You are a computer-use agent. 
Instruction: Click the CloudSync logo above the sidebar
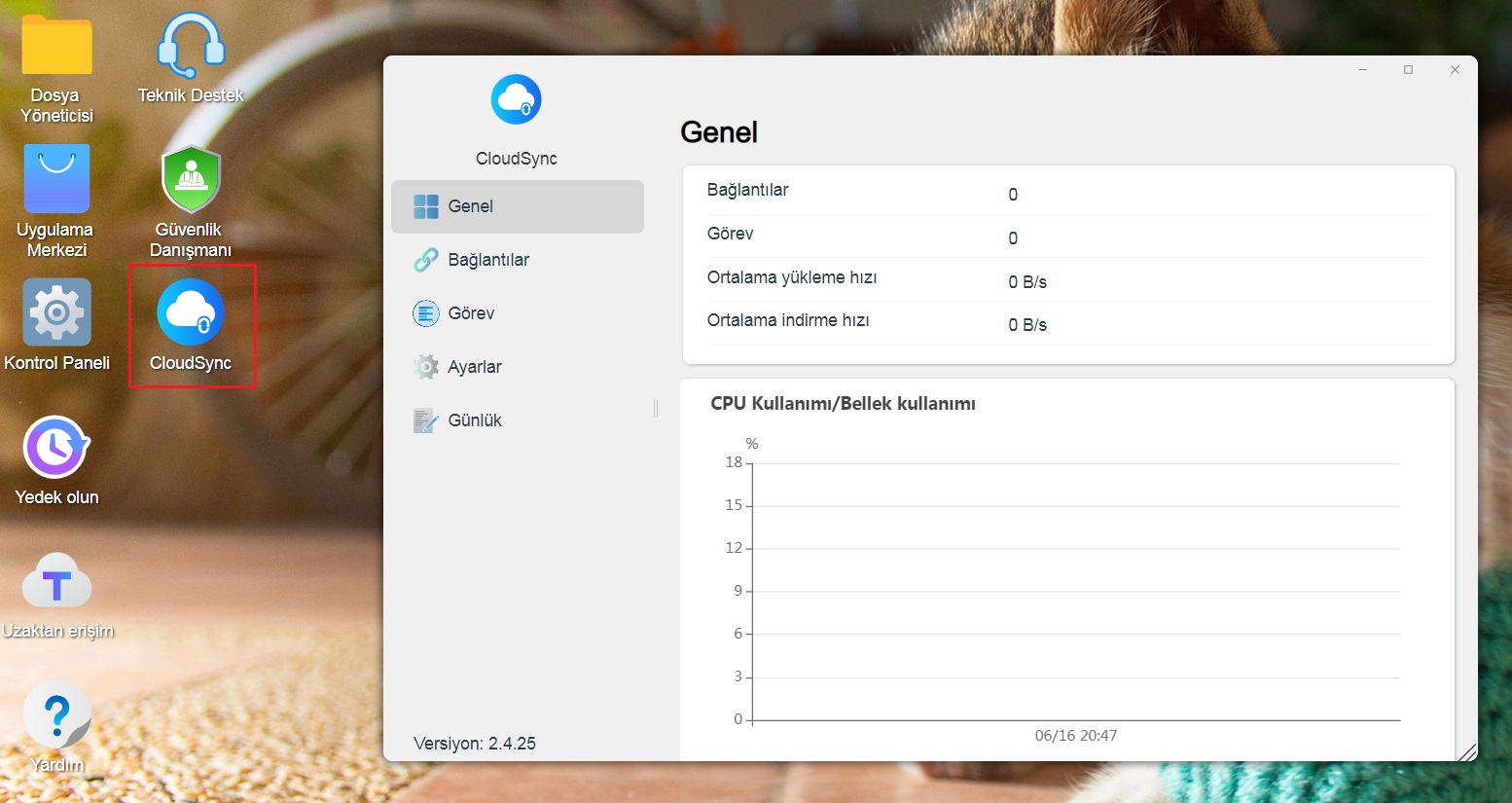coord(516,99)
